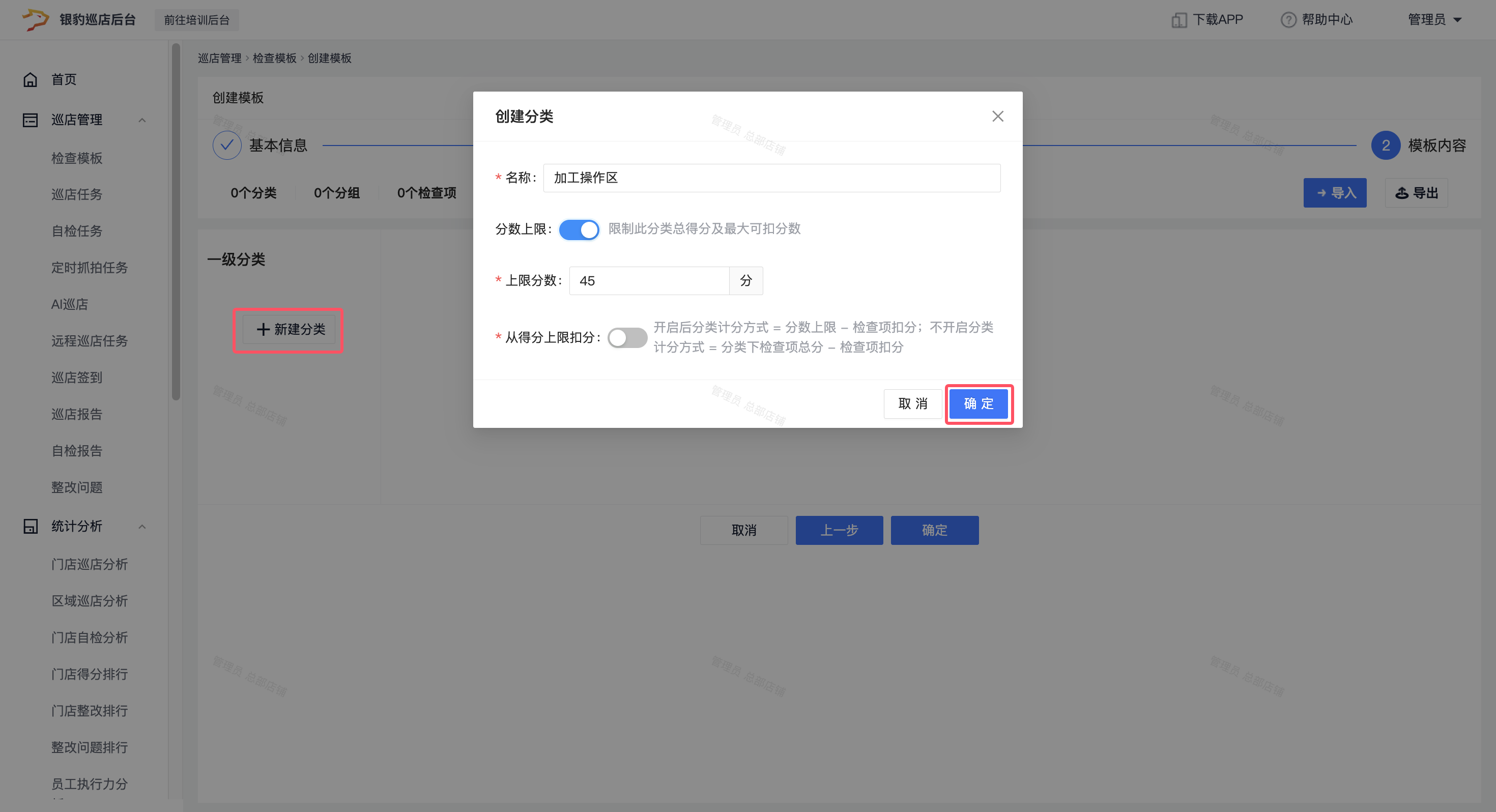The width and height of the screenshot is (1496, 812).
Task: Click the blue 确定 button in dialog
Action: 979,403
